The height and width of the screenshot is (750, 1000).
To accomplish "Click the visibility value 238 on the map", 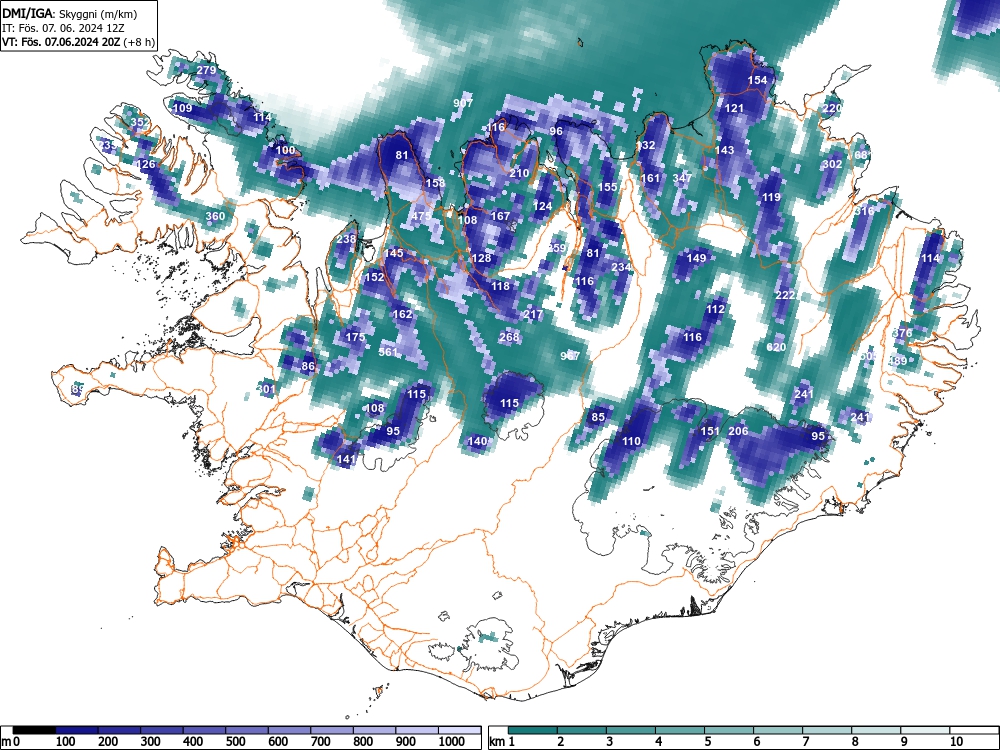I will [x=346, y=239].
